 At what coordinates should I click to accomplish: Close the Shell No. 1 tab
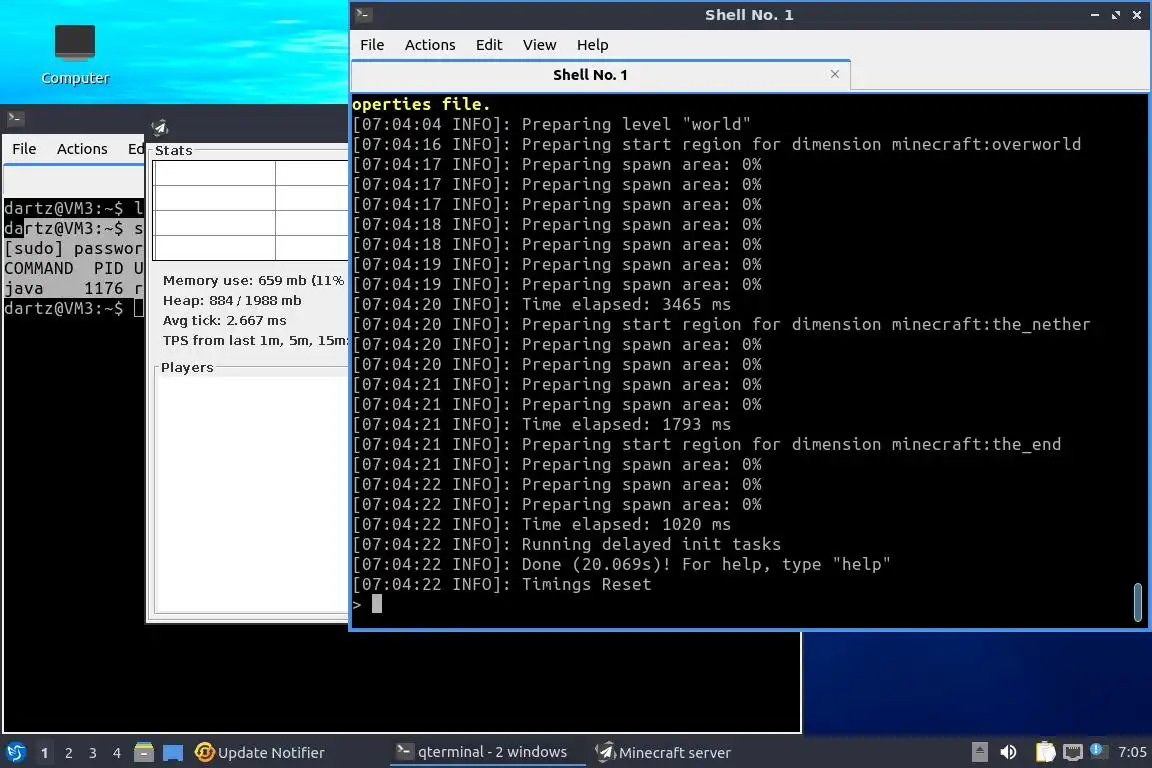pos(835,74)
